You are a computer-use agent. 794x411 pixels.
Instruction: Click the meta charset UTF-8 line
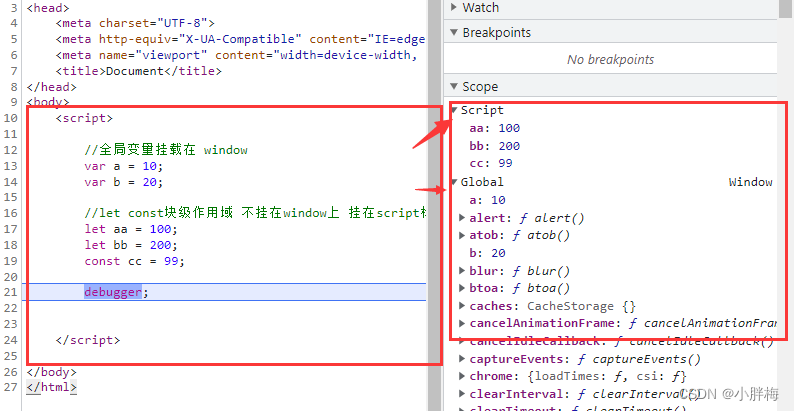135,23
